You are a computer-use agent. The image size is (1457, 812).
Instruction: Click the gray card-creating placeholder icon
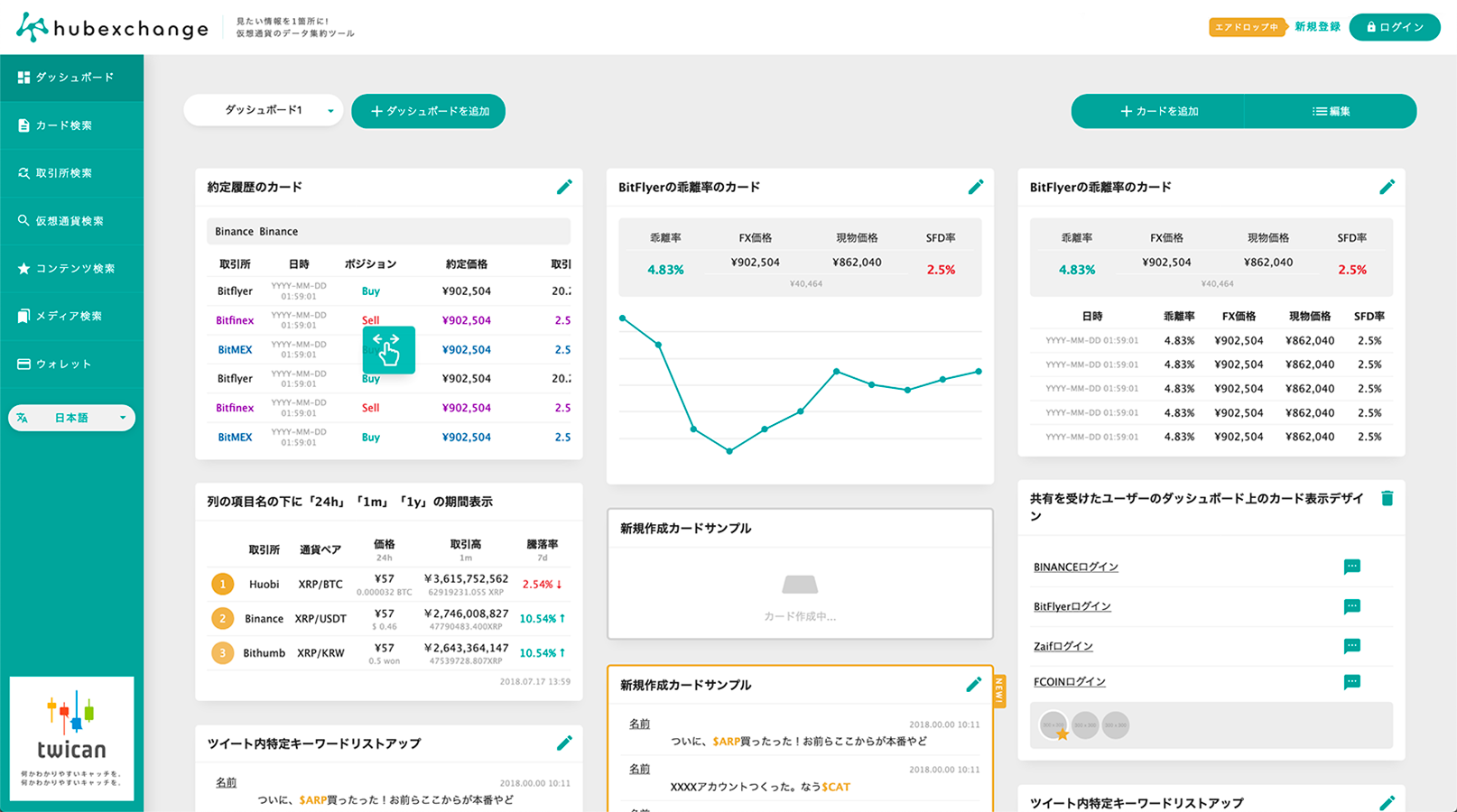coord(800,586)
